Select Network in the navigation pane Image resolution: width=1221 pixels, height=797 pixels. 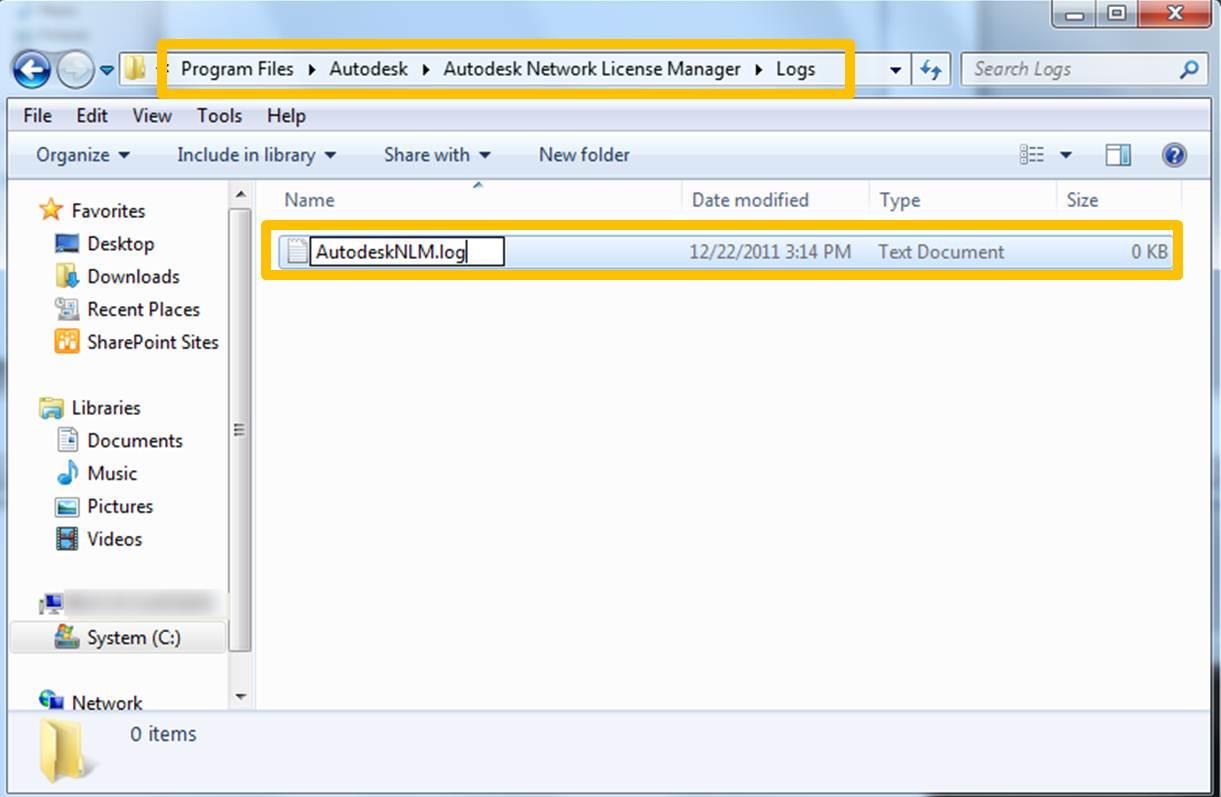107,703
